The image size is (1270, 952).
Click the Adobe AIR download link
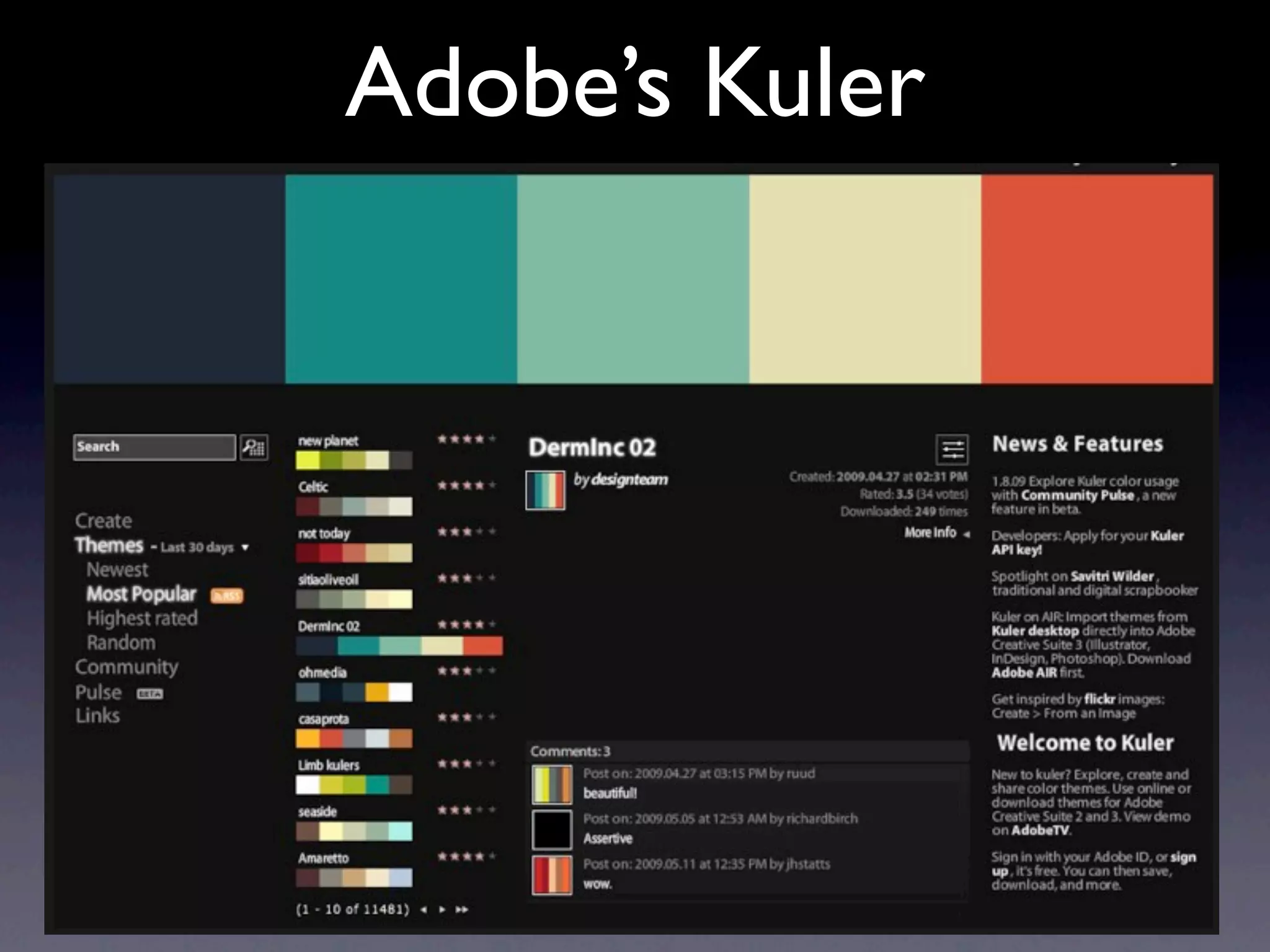(x=1024, y=672)
